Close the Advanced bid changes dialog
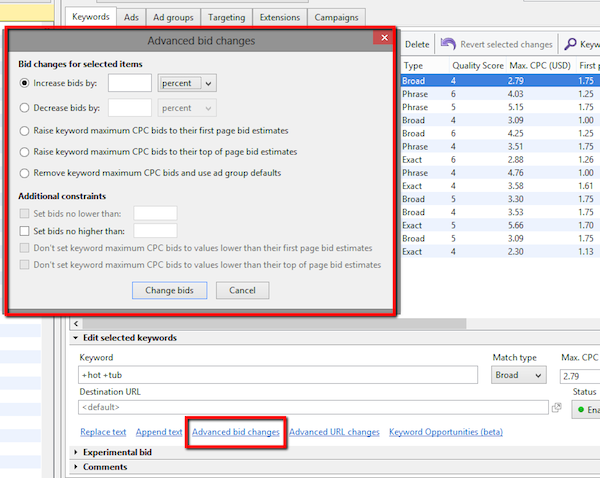The height and width of the screenshot is (478, 600). (x=381, y=41)
